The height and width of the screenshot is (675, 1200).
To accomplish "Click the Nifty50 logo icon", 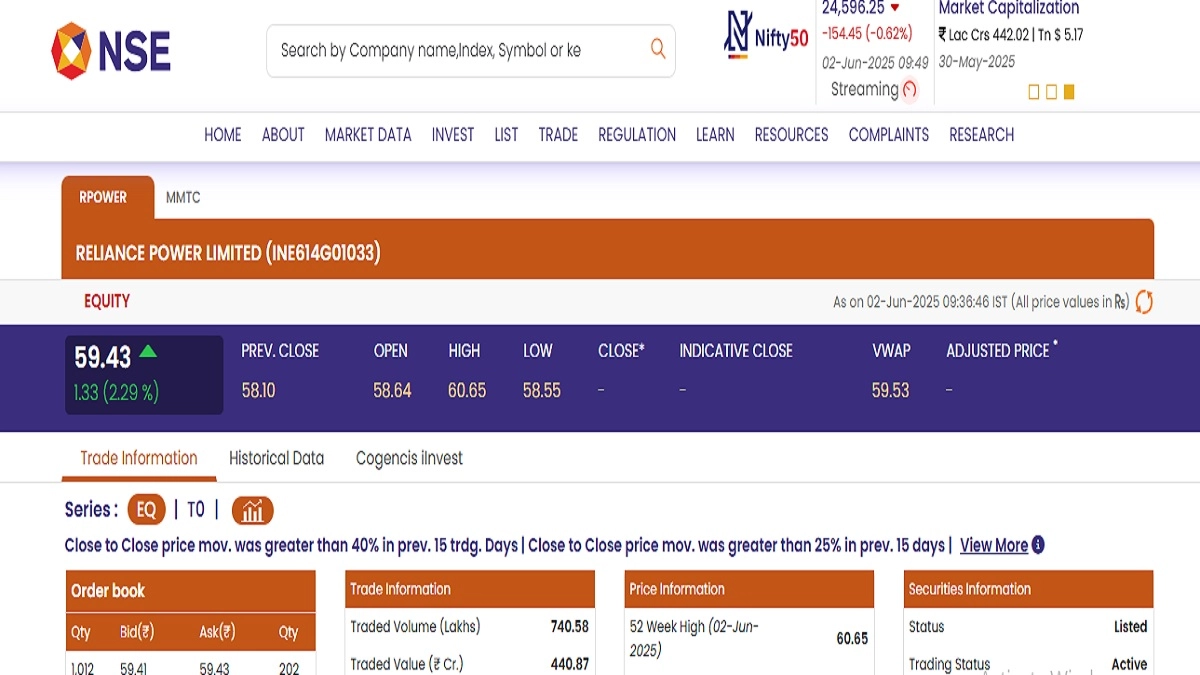I will (x=737, y=35).
